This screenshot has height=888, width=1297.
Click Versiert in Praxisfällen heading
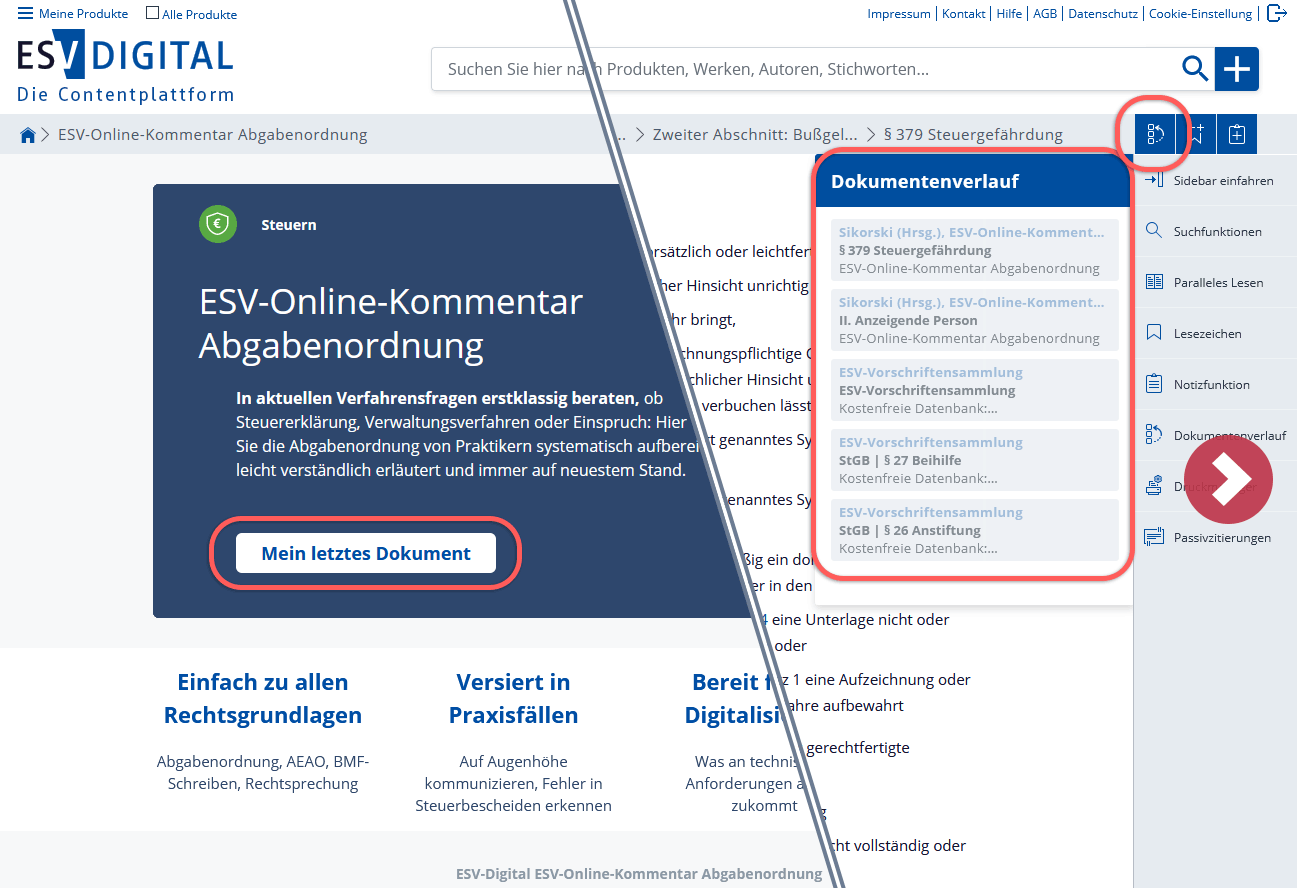point(513,699)
